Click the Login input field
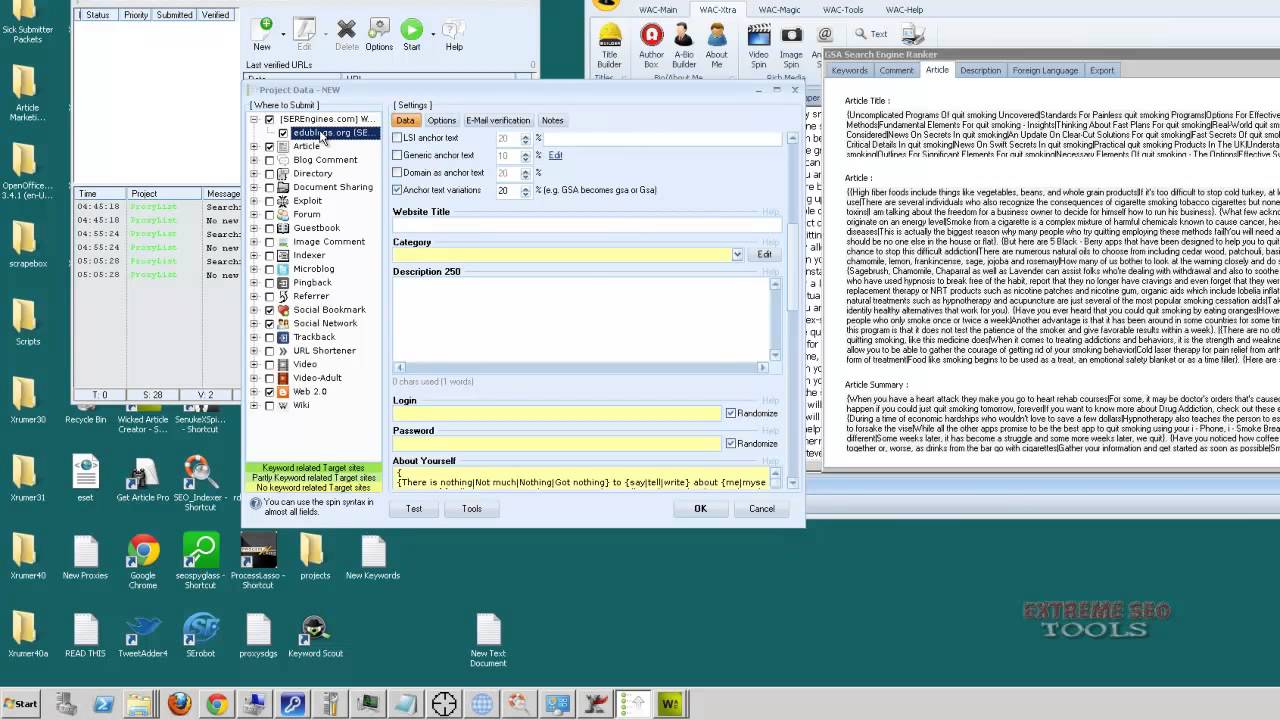Image resolution: width=1280 pixels, height=720 pixels. coord(557,413)
